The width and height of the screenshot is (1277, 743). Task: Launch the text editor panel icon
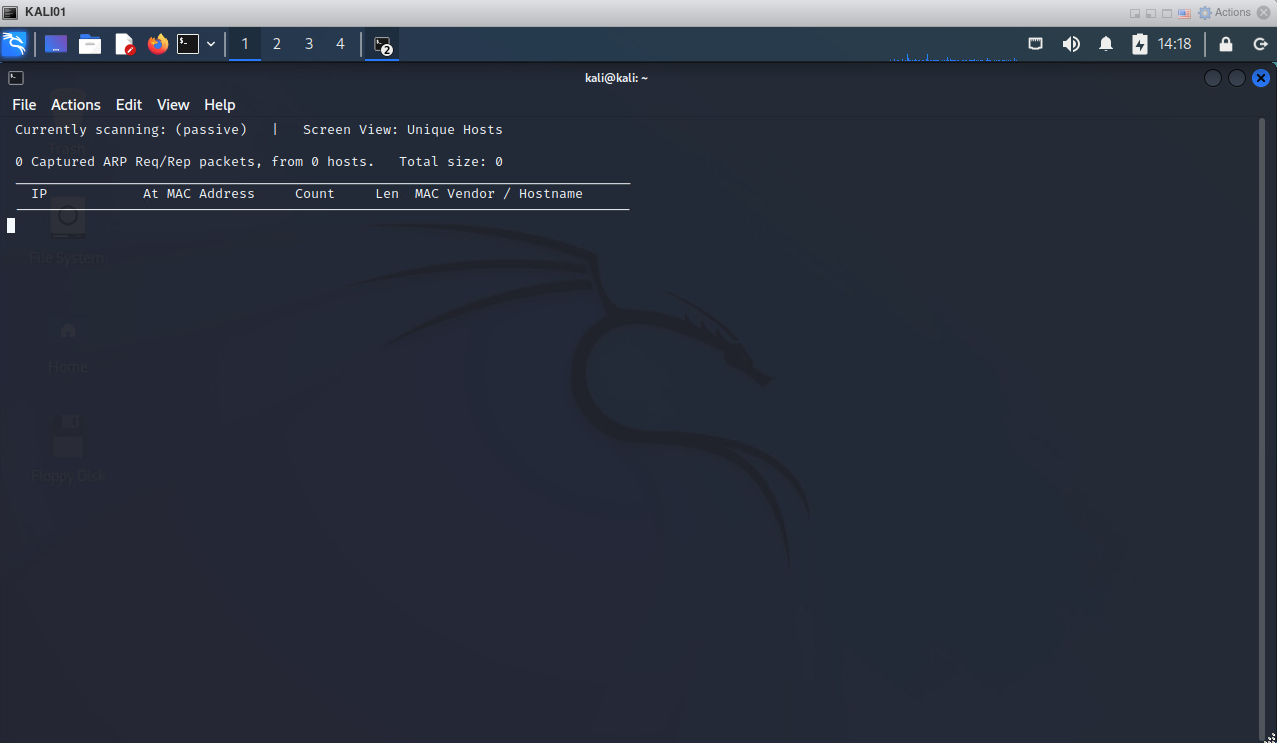tap(124, 44)
